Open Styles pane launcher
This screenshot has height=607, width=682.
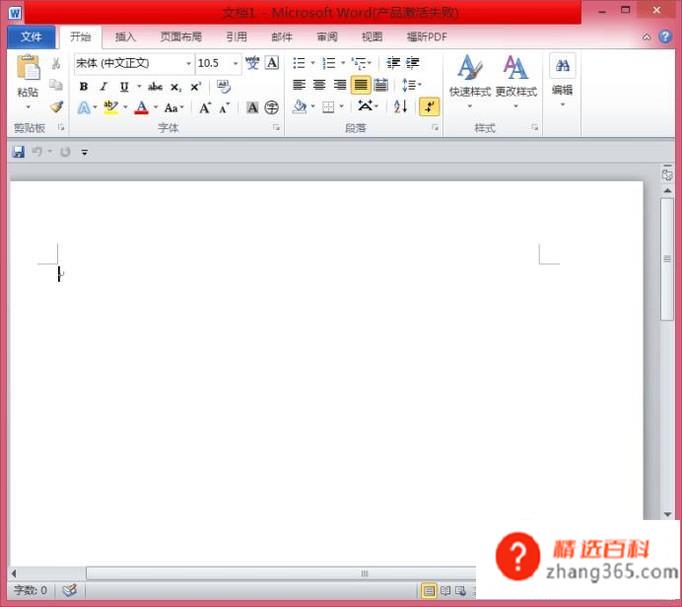click(535, 127)
